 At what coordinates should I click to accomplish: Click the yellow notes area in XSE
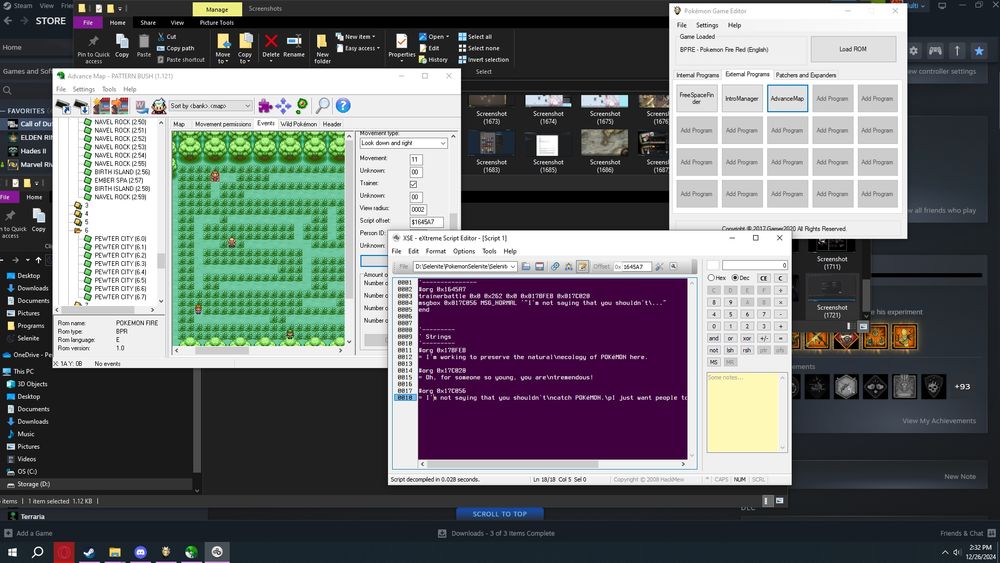click(746, 413)
